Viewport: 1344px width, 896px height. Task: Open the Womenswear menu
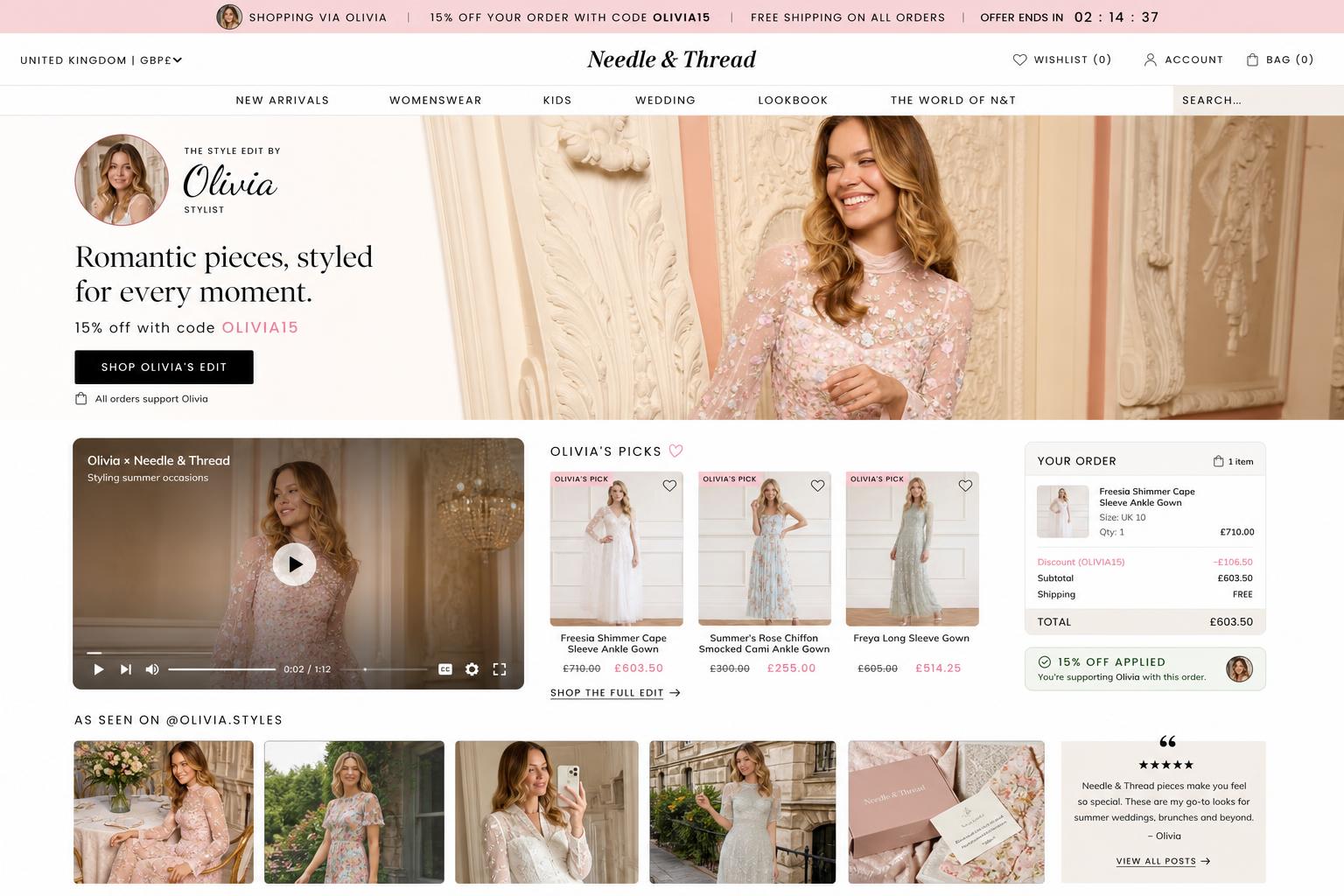[x=436, y=101]
